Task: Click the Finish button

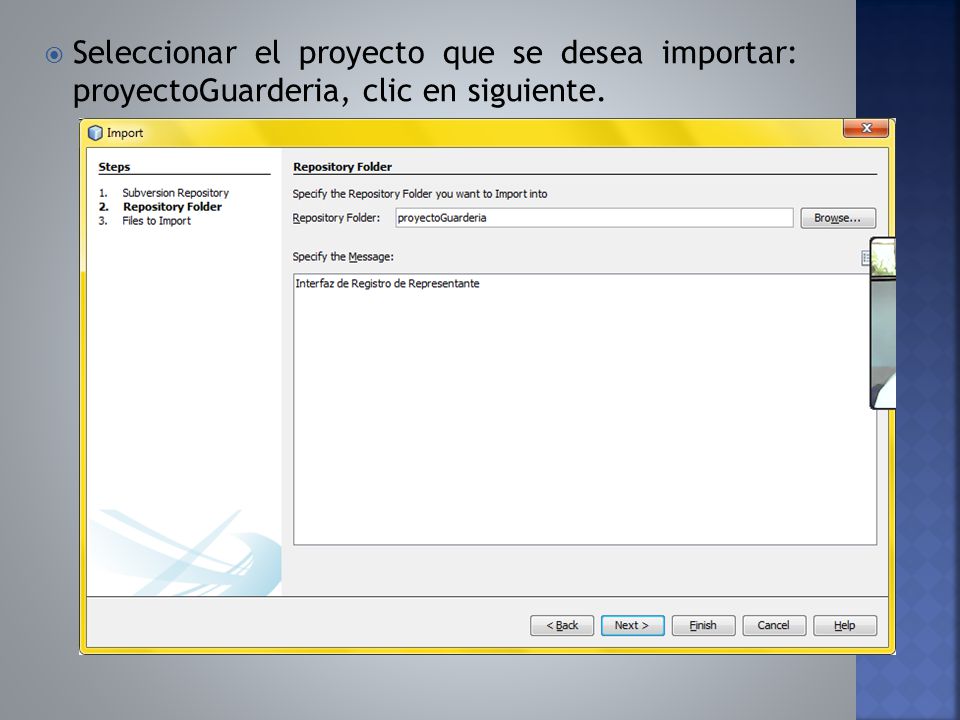Action: coord(703,625)
